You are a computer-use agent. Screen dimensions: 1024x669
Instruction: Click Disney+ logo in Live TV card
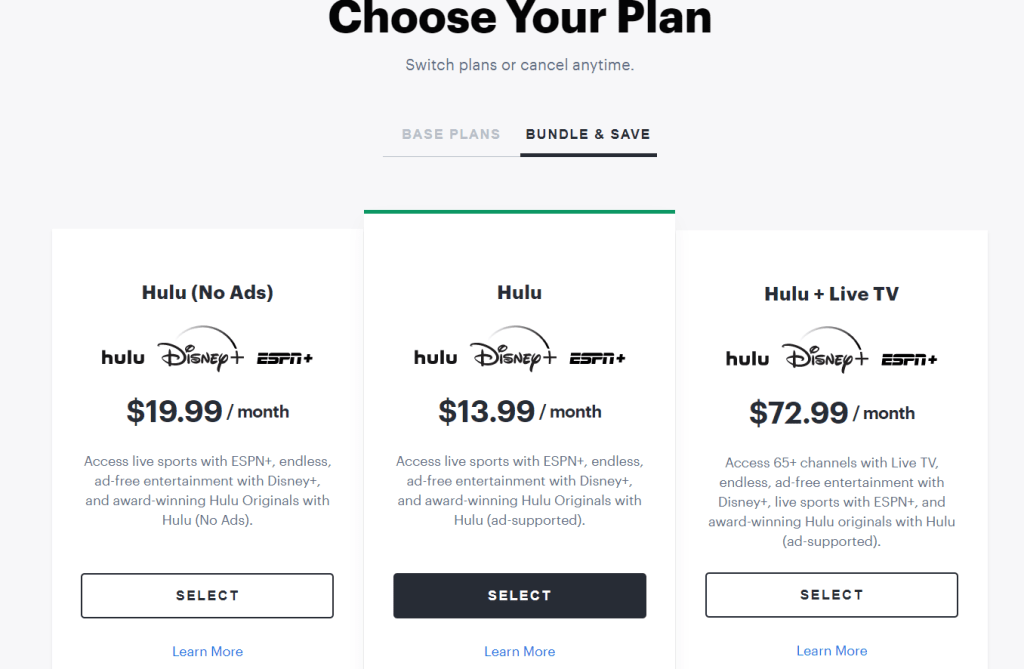pyautogui.click(x=824, y=351)
